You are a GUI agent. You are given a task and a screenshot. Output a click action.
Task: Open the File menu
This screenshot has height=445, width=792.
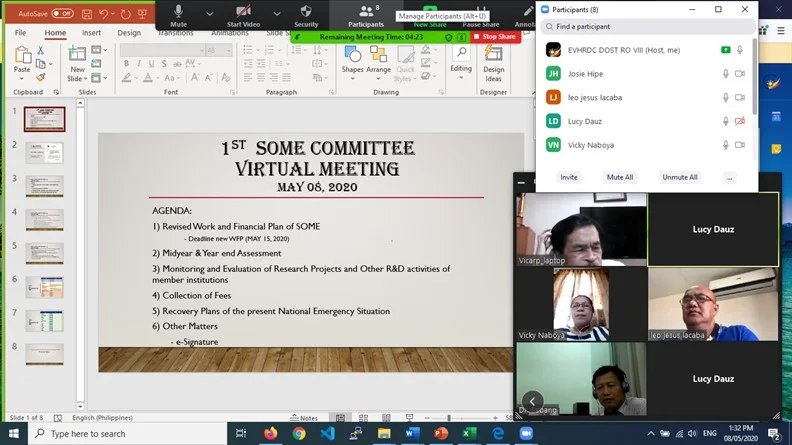(x=21, y=33)
